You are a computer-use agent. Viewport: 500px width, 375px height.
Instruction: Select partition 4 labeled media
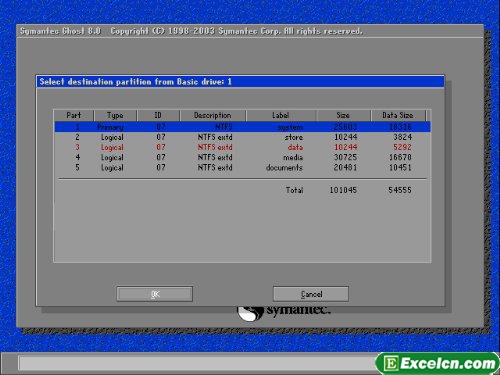tap(242, 157)
